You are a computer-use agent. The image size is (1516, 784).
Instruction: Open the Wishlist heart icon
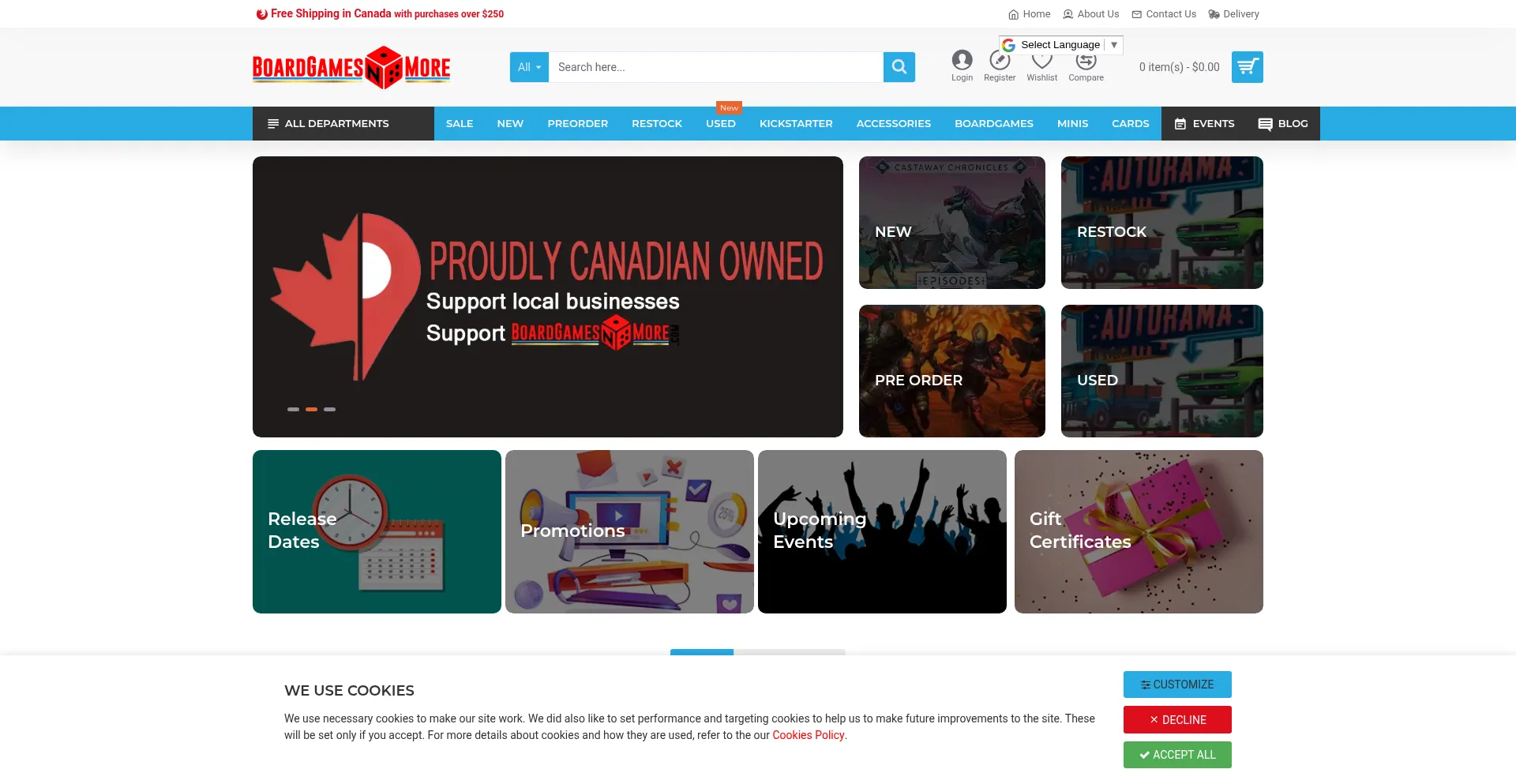tap(1041, 60)
